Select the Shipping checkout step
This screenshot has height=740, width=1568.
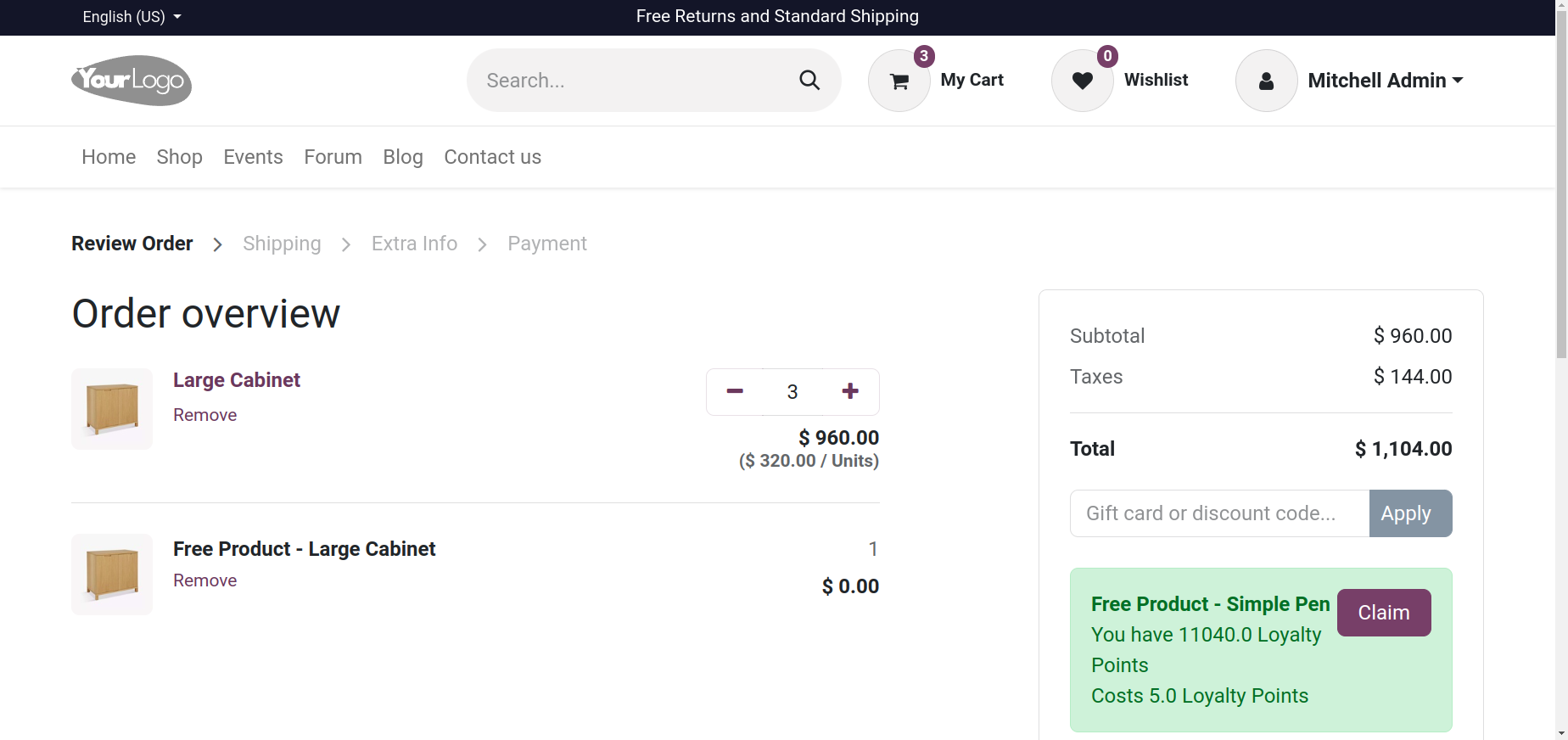tap(282, 244)
